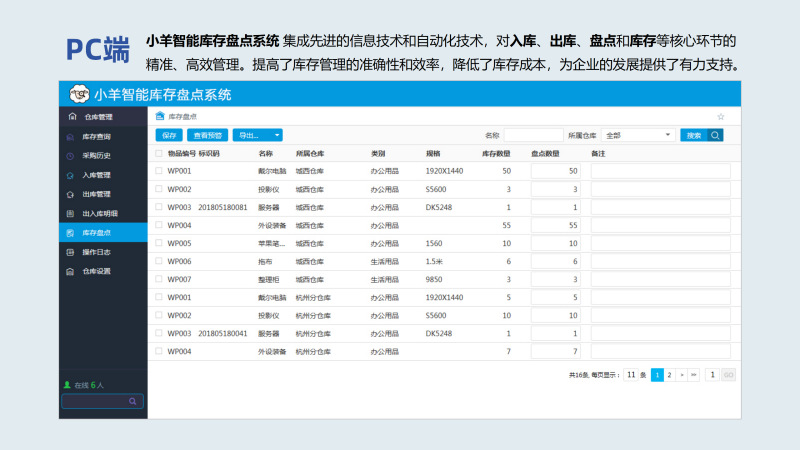Click the 出入库明细 list icon
The width and height of the screenshot is (800, 450).
[70, 213]
